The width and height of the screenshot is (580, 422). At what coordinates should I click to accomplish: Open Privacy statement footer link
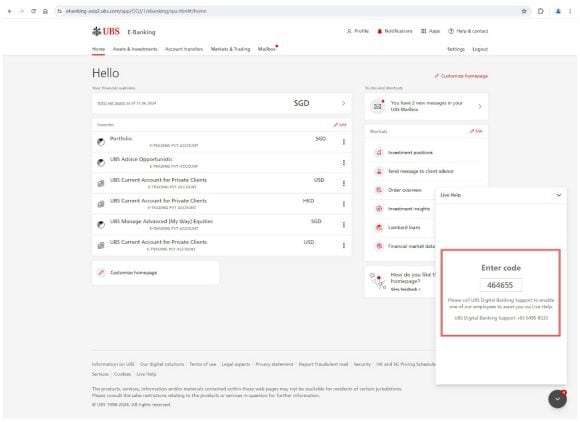tap(274, 364)
